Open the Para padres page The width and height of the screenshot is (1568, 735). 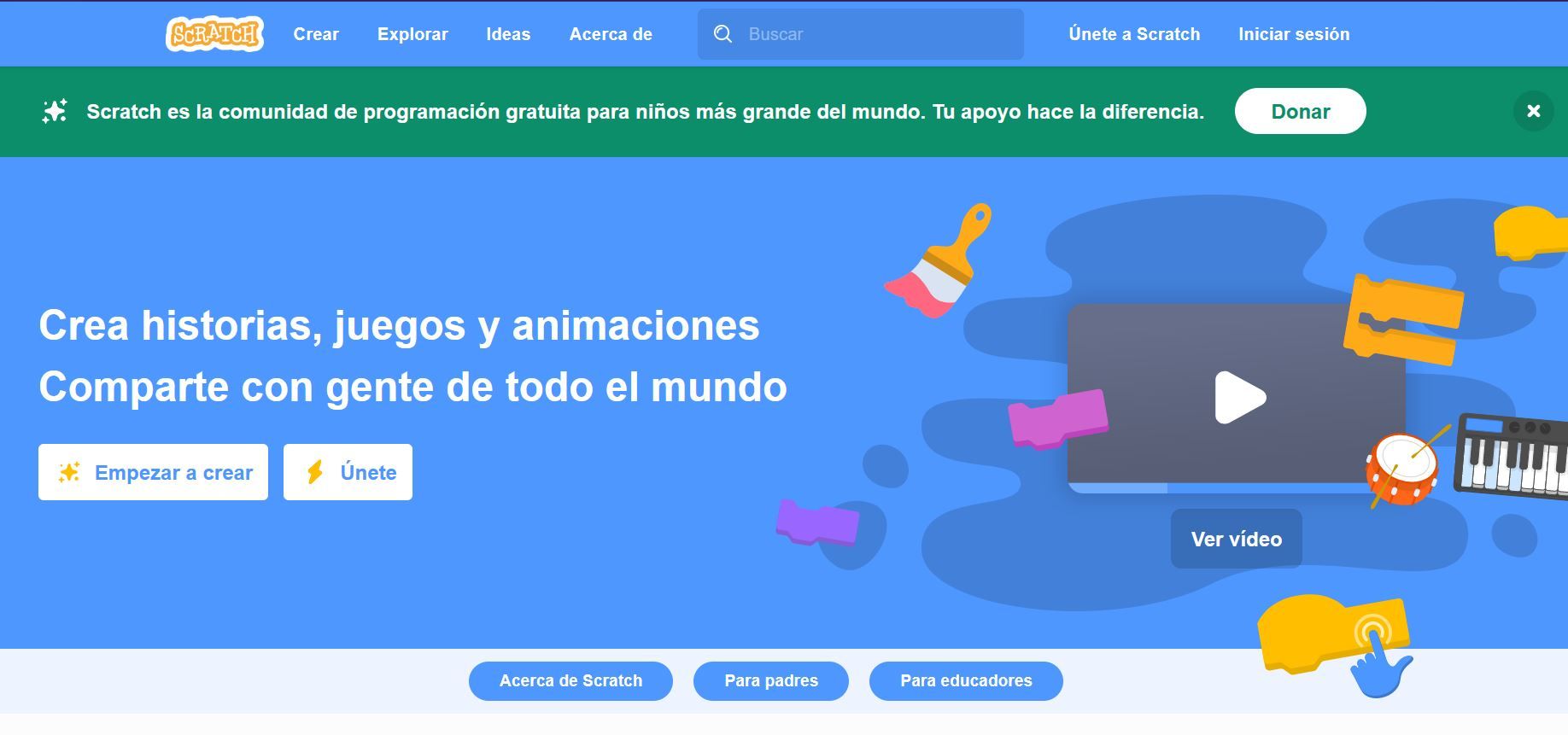pos(771,681)
